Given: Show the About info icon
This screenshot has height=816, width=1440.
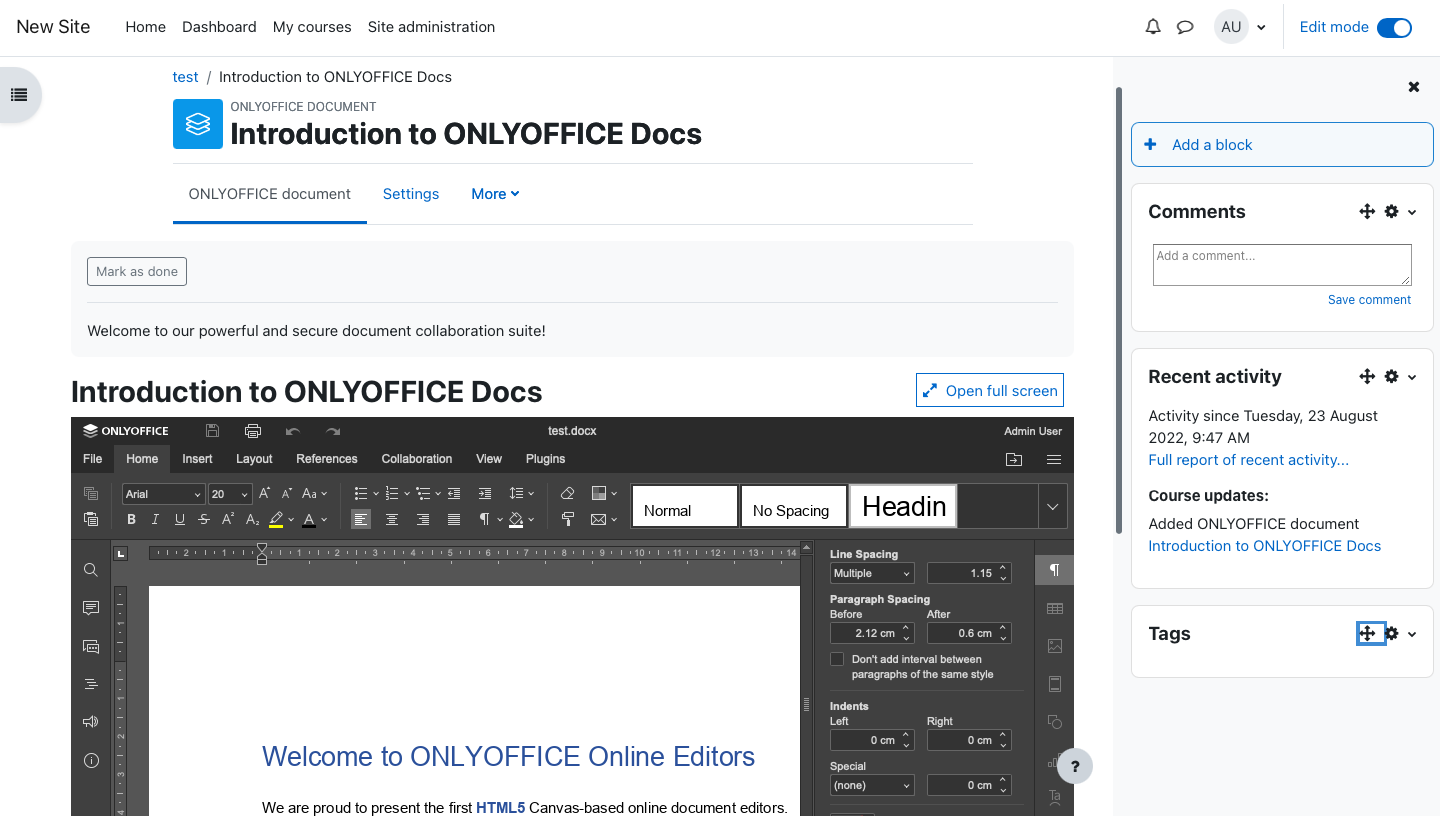Looking at the screenshot, I should (x=91, y=760).
